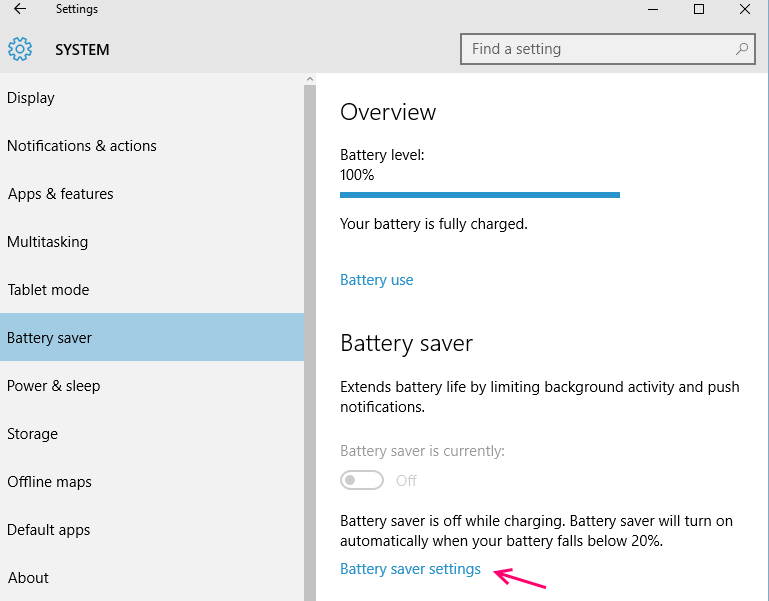The height and width of the screenshot is (601, 769).
Task: Click 'Battery saver is currently:' label
Action: [x=422, y=451]
